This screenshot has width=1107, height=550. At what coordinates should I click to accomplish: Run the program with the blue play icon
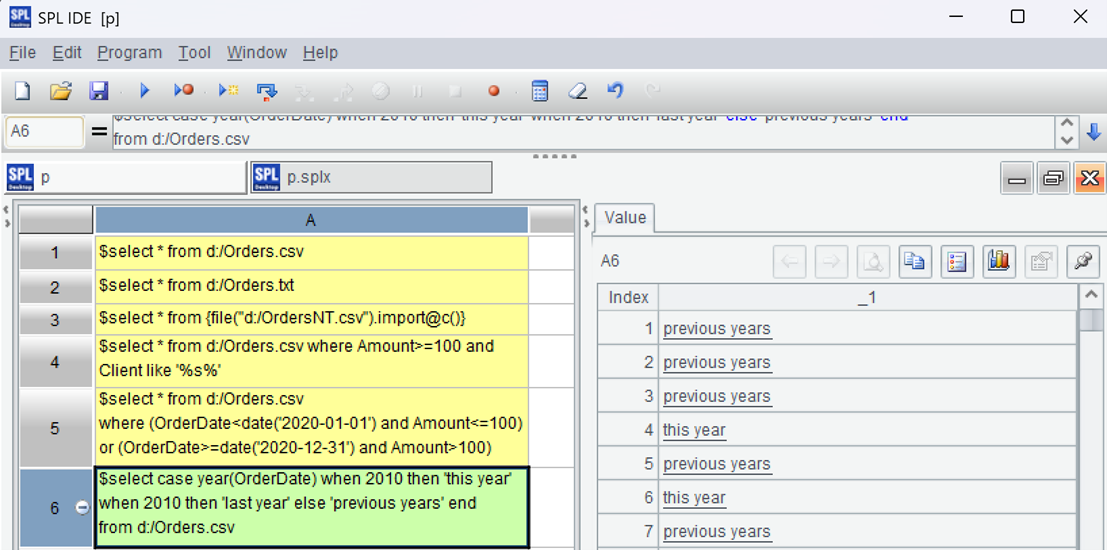[144, 91]
